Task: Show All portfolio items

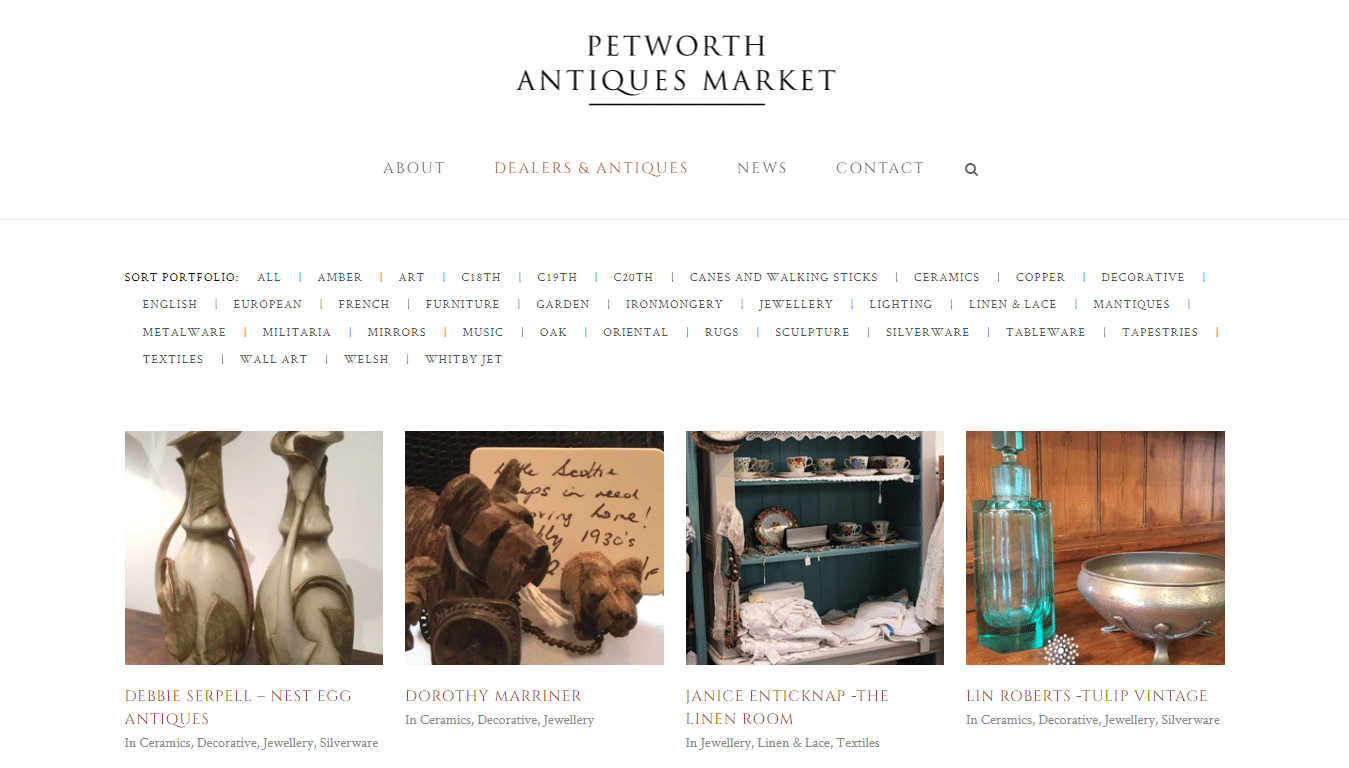Action: tap(269, 277)
